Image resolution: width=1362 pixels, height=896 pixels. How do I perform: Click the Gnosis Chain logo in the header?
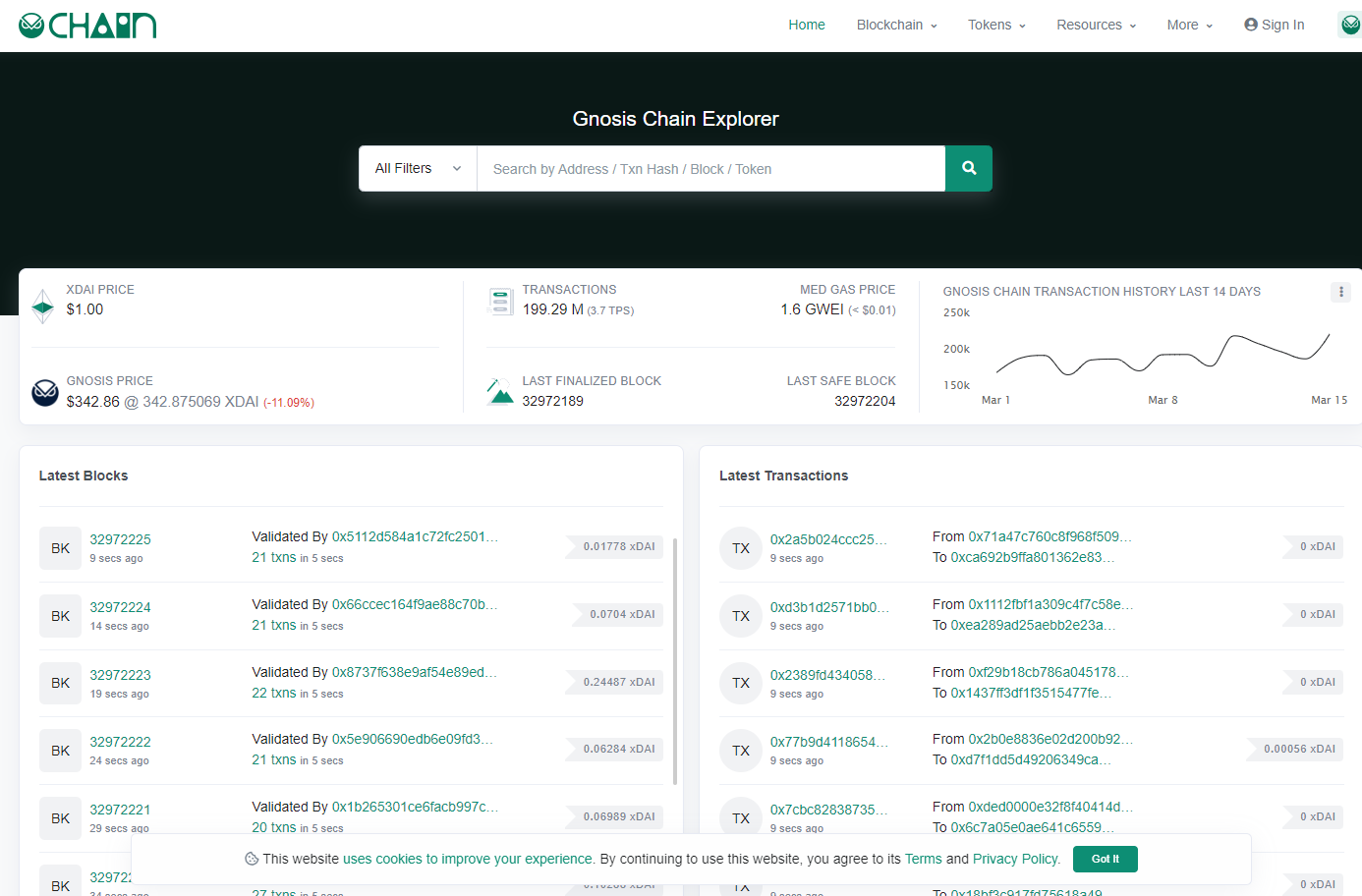pyautogui.click(x=86, y=25)
